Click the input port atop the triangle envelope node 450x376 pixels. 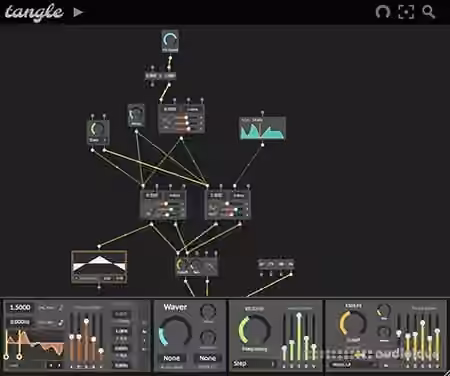[x=99, y=246]
